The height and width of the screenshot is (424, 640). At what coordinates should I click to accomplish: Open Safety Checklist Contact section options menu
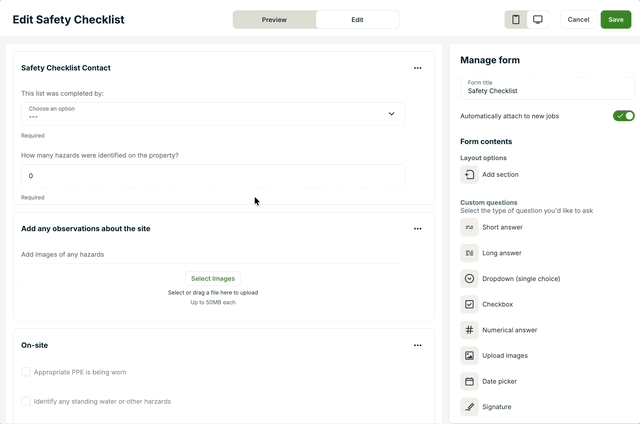coord(417,68)
